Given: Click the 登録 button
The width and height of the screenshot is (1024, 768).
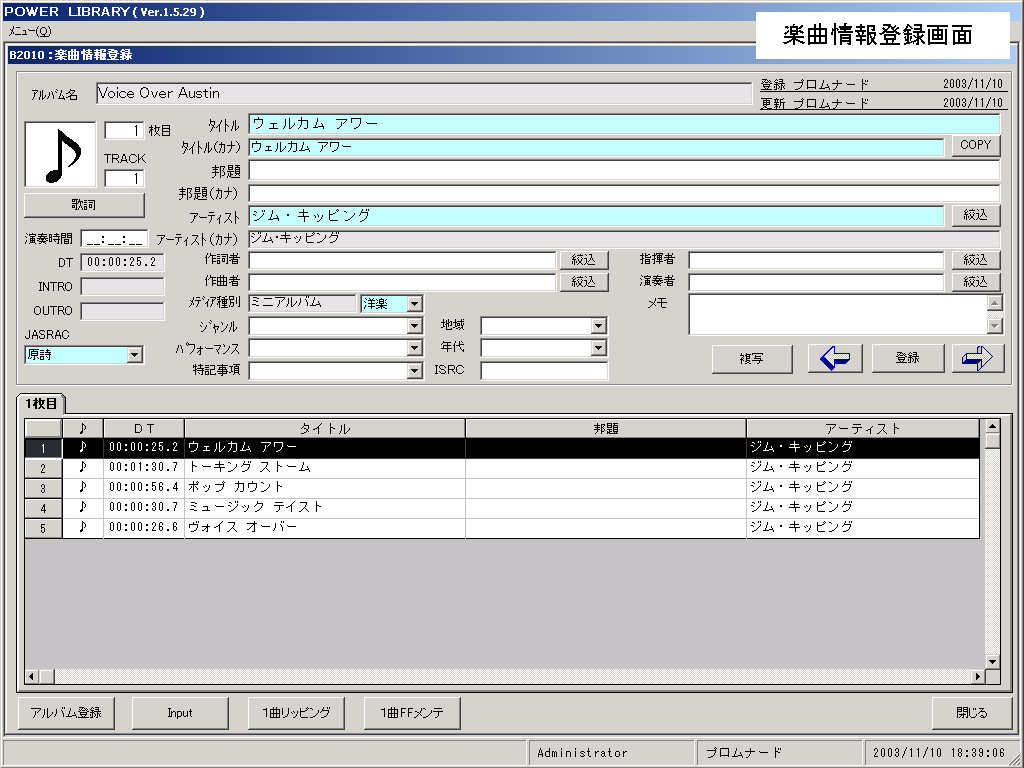Looking at the screenshot, I should click(908, 358).
